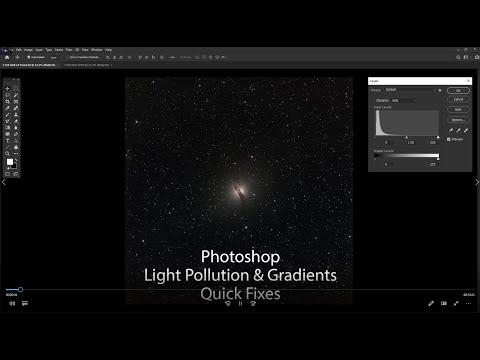Pick the black point eyedropper in Levels
This screenshot has height=360, width=480.
pos(451,130)
